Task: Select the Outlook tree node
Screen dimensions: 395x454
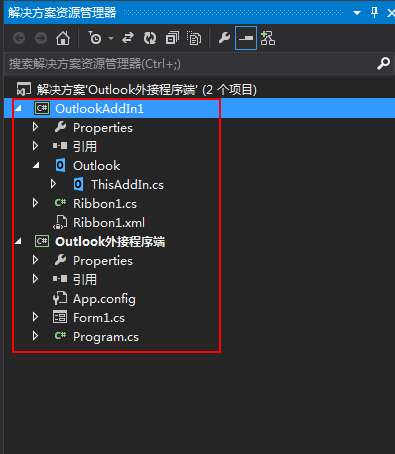Action: coord(97,166)
